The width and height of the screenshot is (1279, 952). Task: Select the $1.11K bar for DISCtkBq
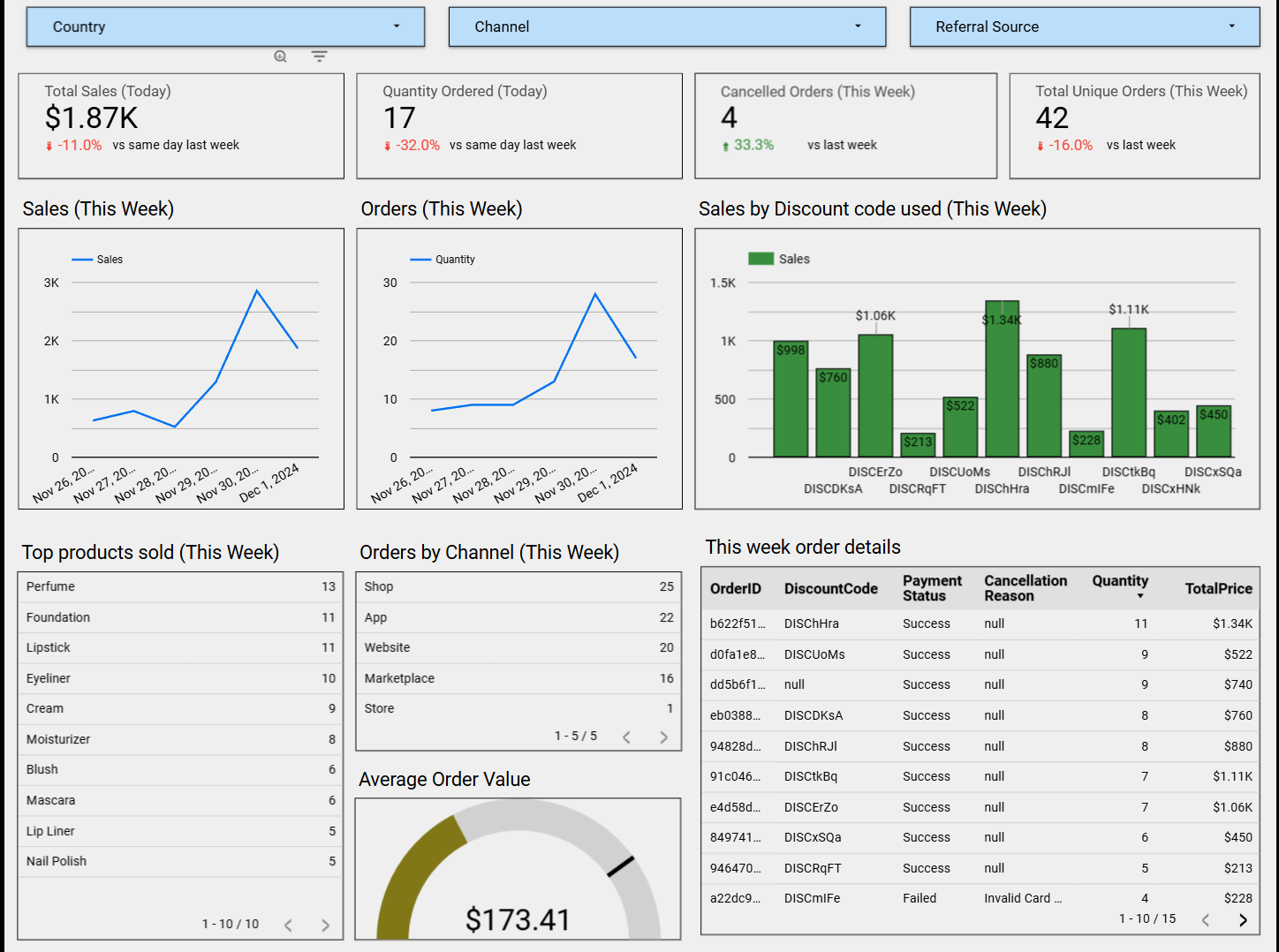pyautogui.click(x=1129, y=392)
